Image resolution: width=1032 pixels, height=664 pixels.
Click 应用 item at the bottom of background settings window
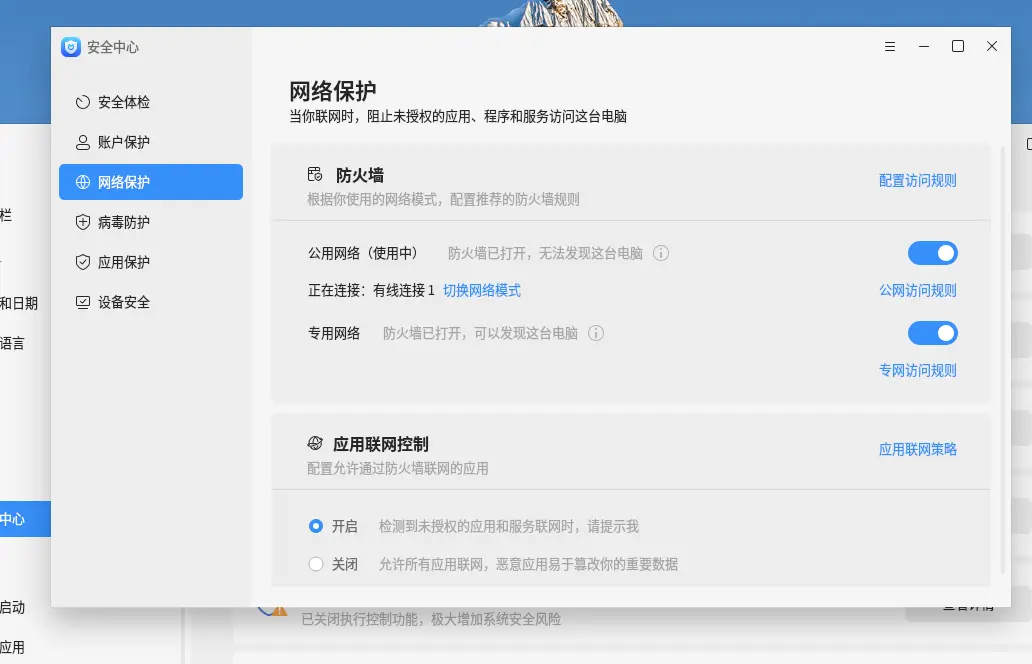click(x=13, y=648)
